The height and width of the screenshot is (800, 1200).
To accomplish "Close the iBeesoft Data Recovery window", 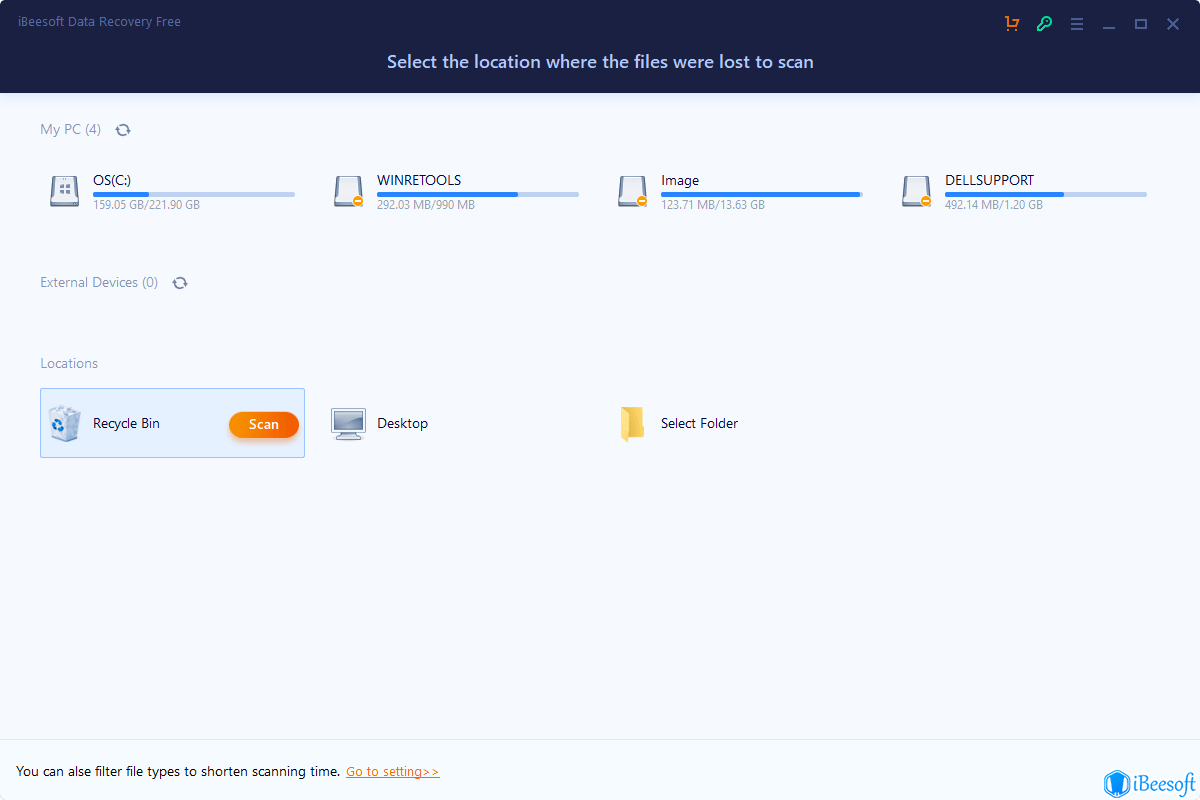I will coord(1173,23).
